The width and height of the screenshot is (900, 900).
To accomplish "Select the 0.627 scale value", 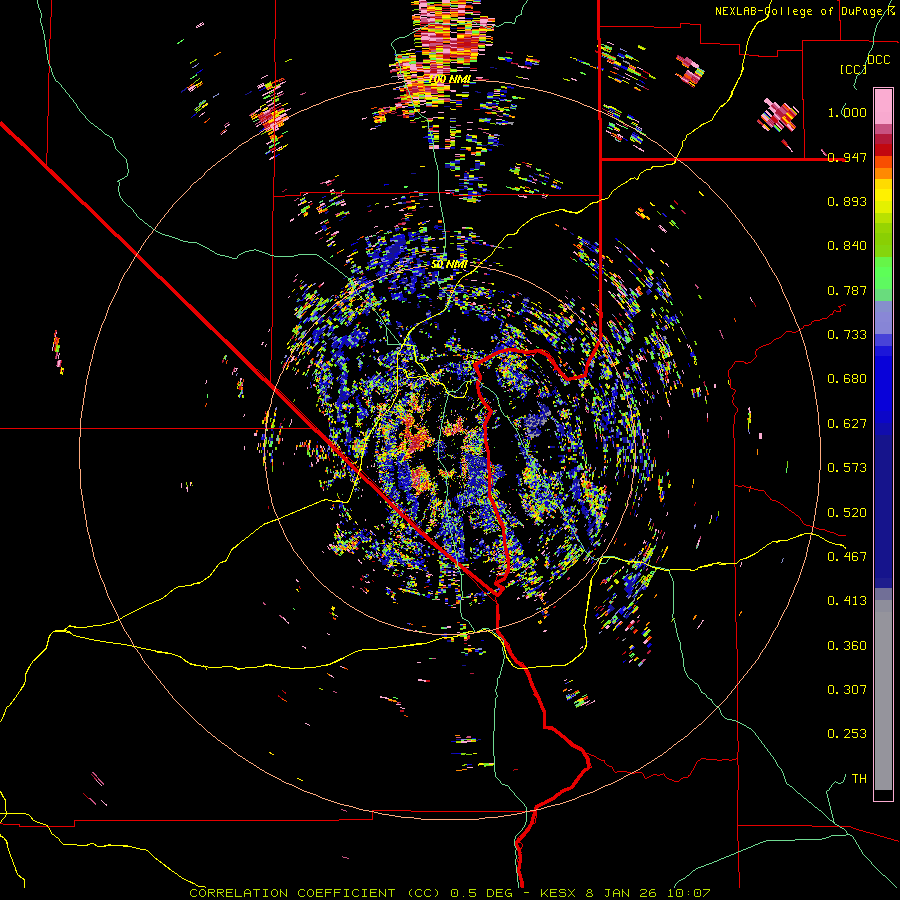I will 847,423.
